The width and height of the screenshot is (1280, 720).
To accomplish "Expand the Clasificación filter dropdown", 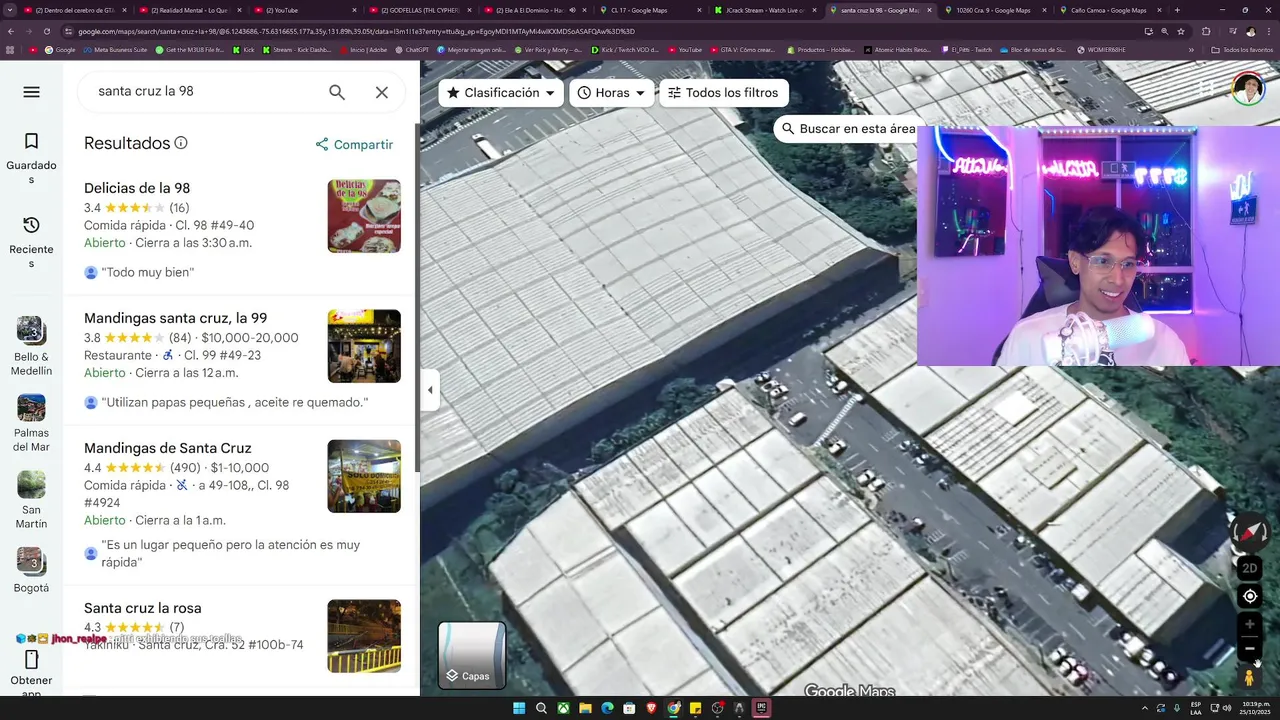I will (x=501, y=92).
